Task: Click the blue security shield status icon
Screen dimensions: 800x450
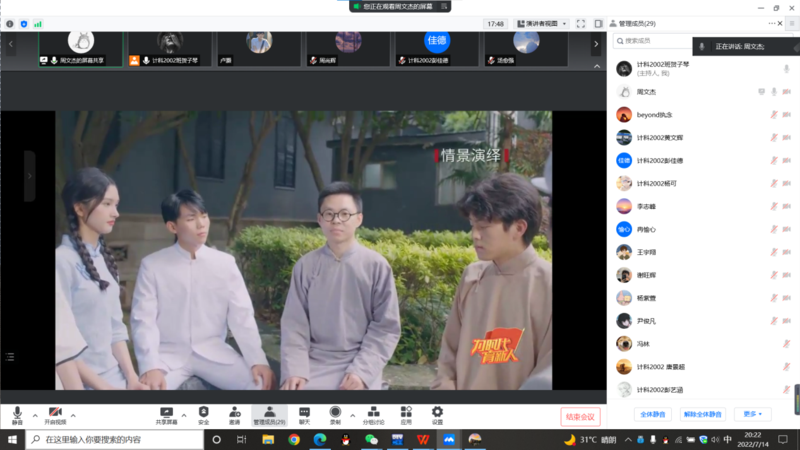Action: click(x=24, y=24)
